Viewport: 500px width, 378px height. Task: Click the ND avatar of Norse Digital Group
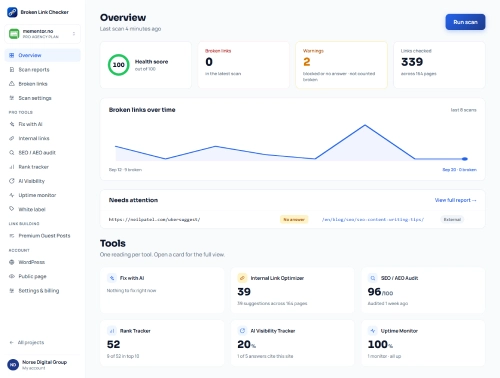pos(13,365)
